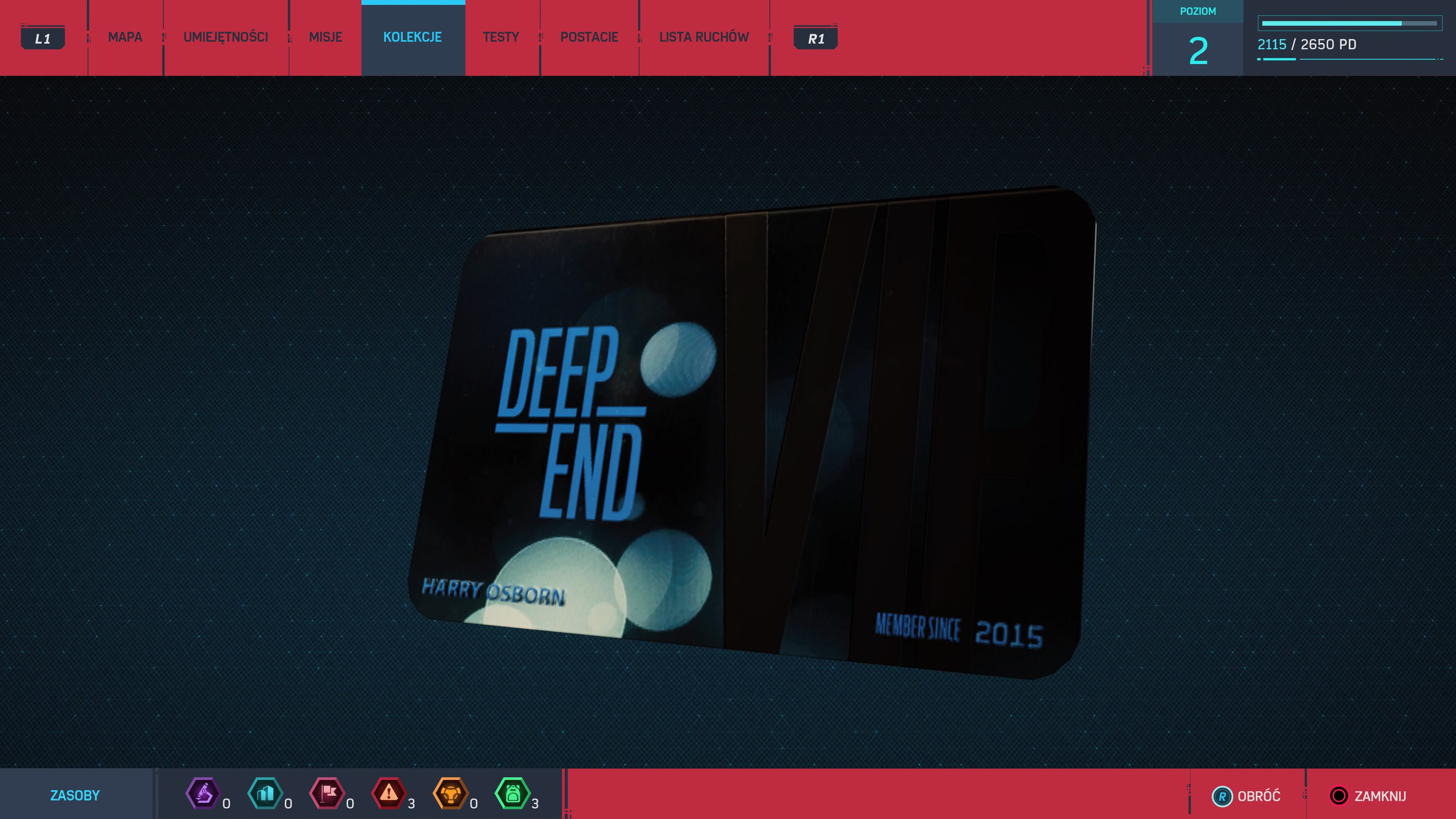Click the experience progress bar
This screenshot has height=819, width=1456.
tap(1349, 23)
